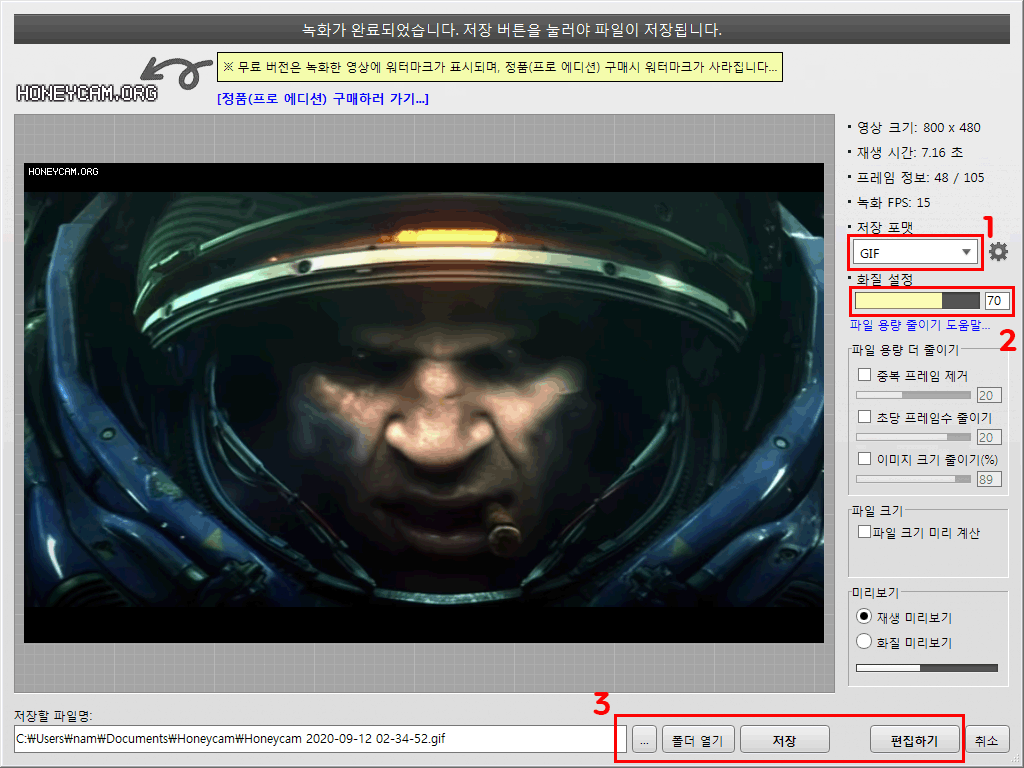This screenshot has width=1024, height=768.
Task: Adjust the quality setting slider bar
Action: tap(918, 300)
